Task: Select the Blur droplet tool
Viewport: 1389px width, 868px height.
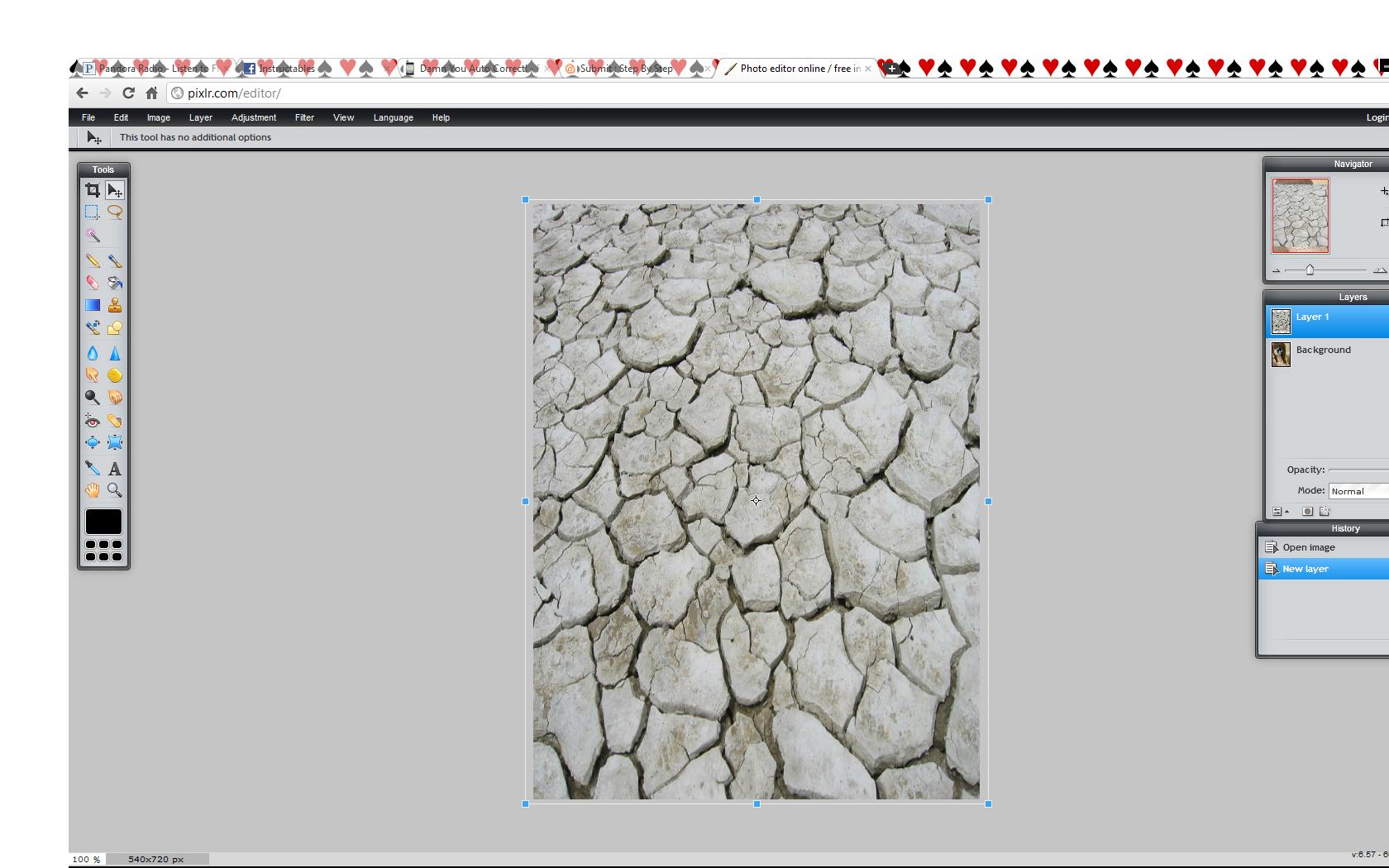Action: [92, 353]
